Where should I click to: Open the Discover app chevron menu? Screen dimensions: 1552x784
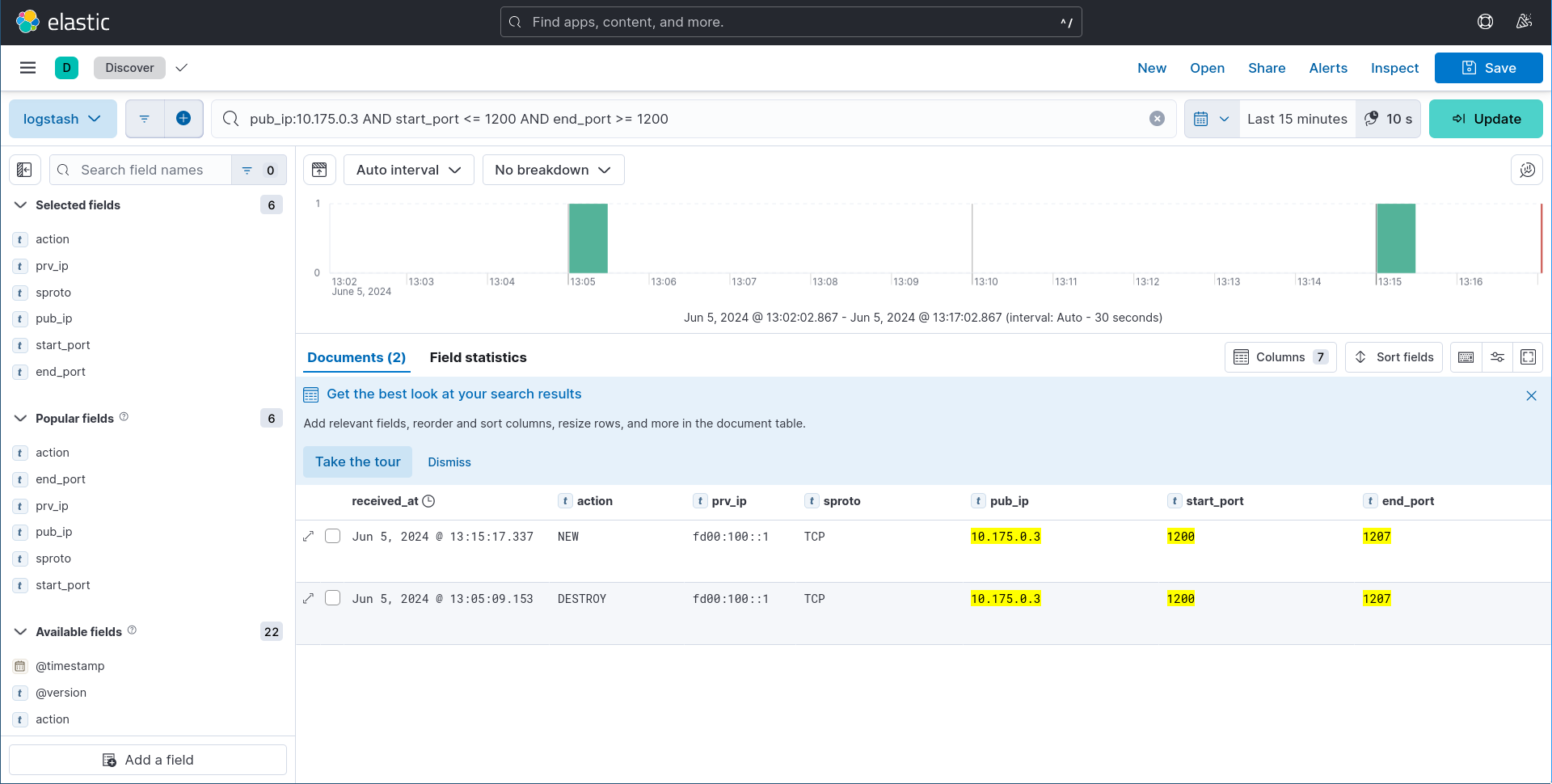tap(182, 68)
